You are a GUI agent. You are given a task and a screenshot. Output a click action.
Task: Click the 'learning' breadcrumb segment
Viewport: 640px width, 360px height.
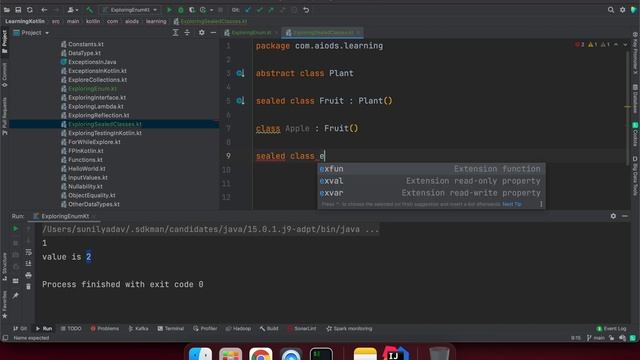point(156,21)
